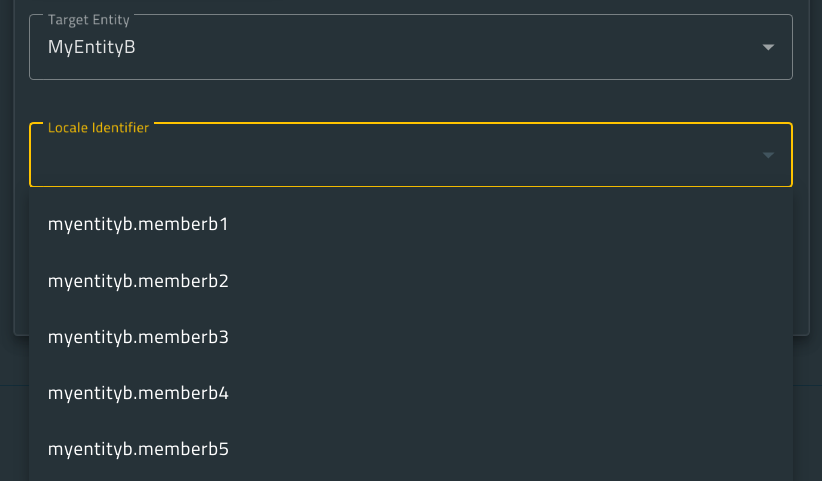Choose myentityb.memberb5 as locale identifier
Viewport: 822px width, 481px height.
pyautogui.click(x=410, y=449)
